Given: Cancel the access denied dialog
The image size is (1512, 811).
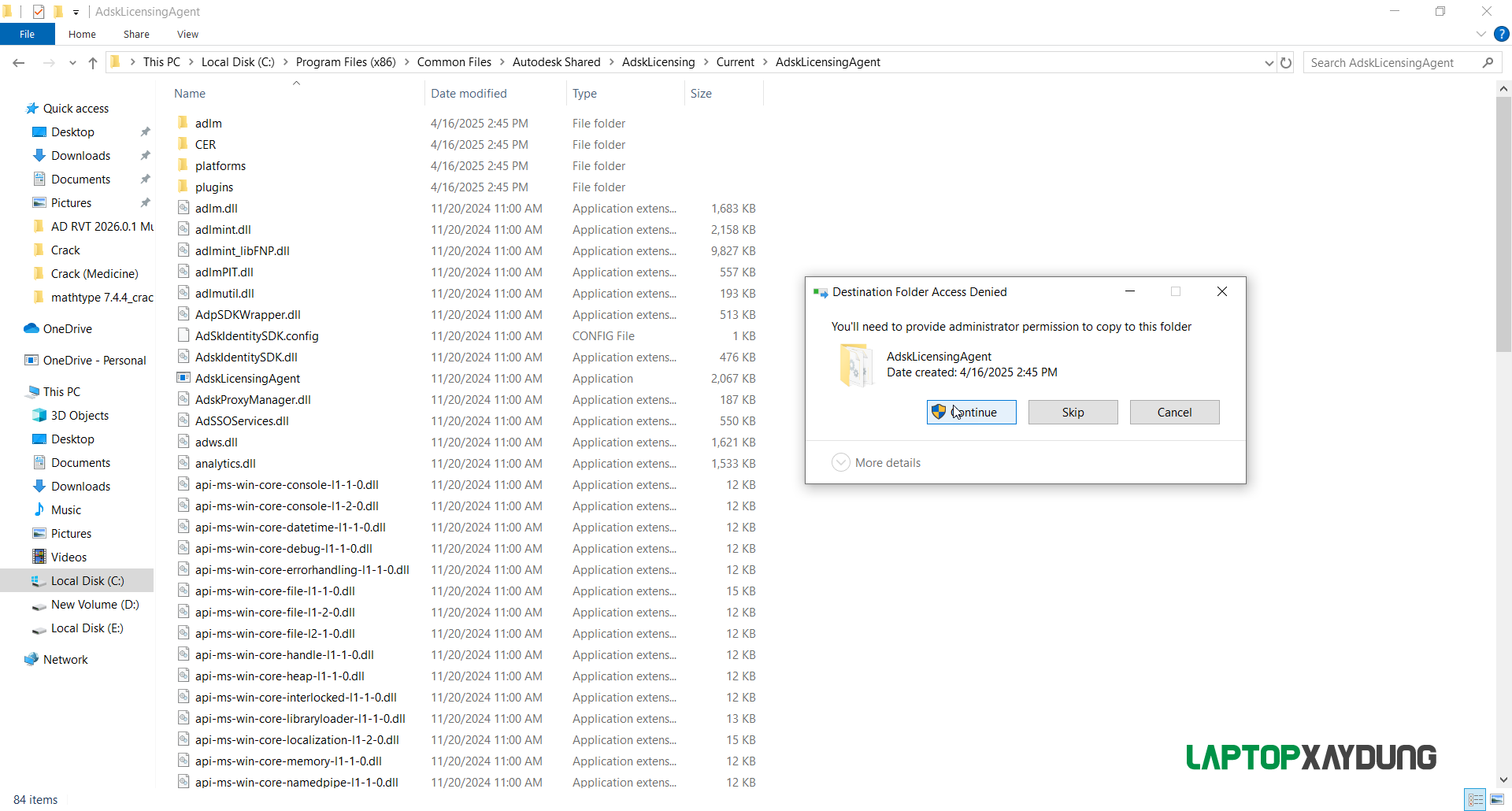Looking at the screenshot, I should pos(1174,413).
